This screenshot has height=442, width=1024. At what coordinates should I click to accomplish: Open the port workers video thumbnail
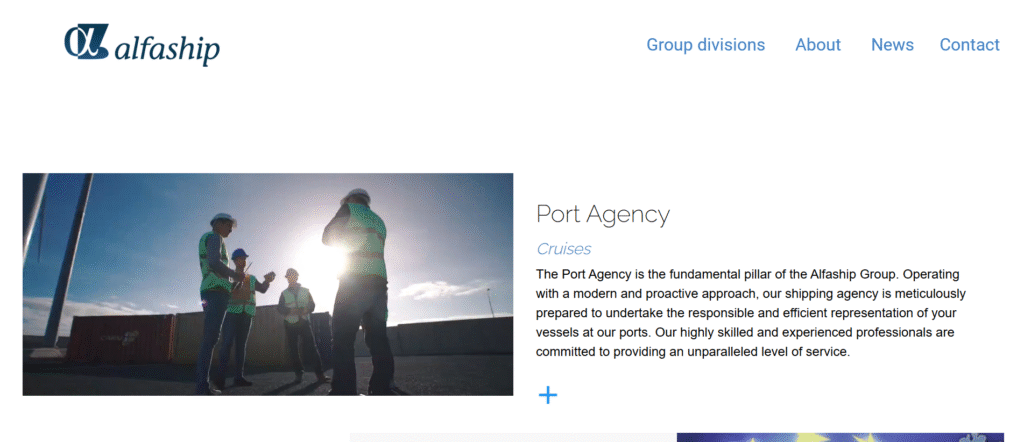[x=268, y=284]
